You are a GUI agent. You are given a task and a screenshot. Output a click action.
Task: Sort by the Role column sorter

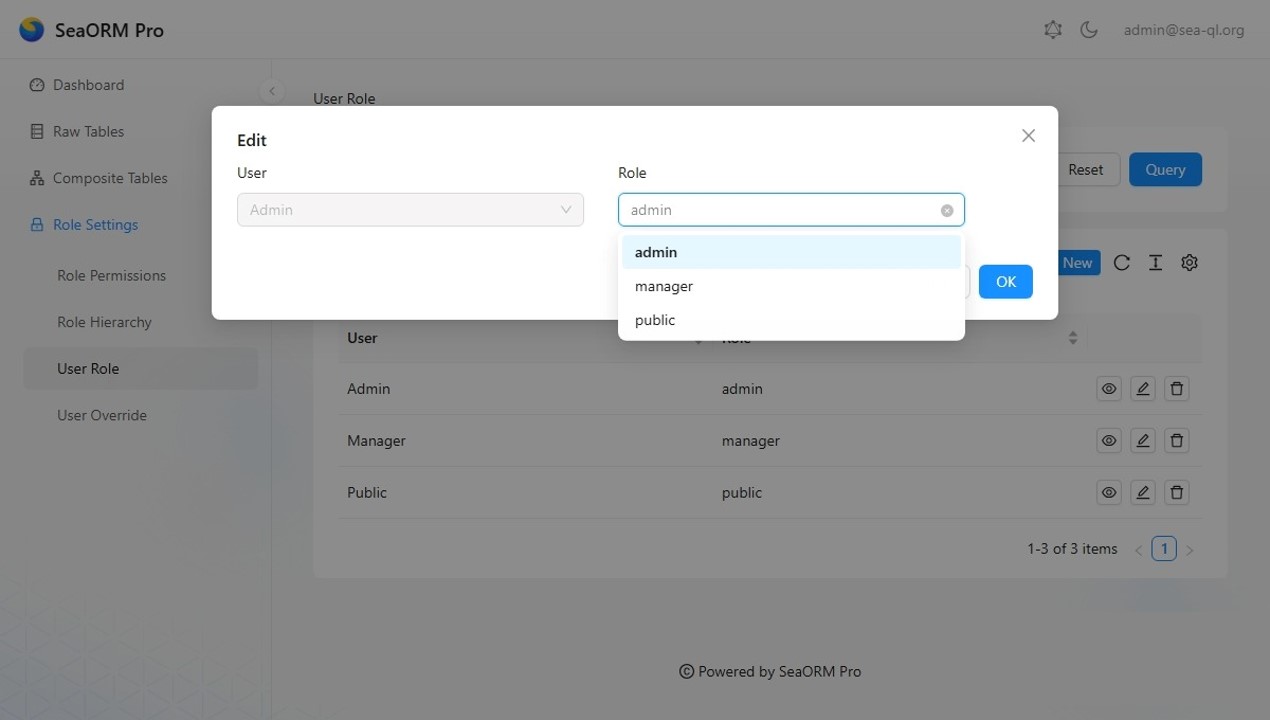pyautogui.click(x=1073, y=338)
